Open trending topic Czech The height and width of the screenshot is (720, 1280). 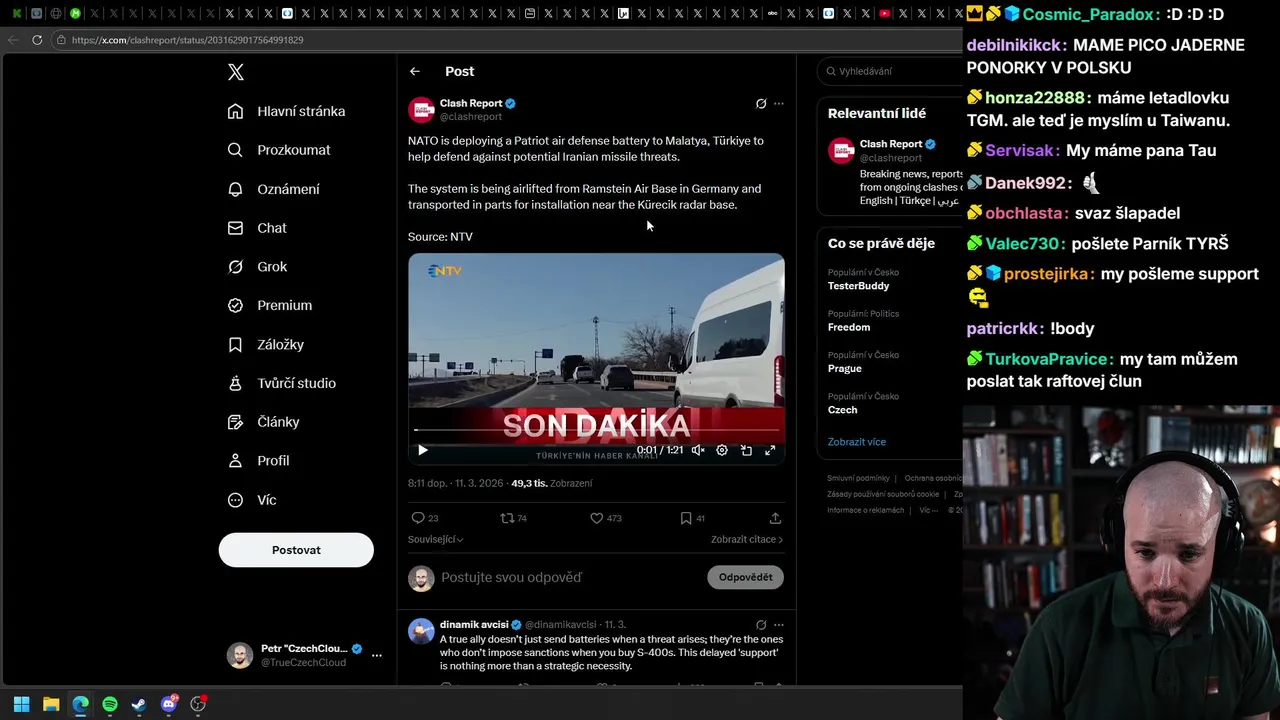click(842, 410)
